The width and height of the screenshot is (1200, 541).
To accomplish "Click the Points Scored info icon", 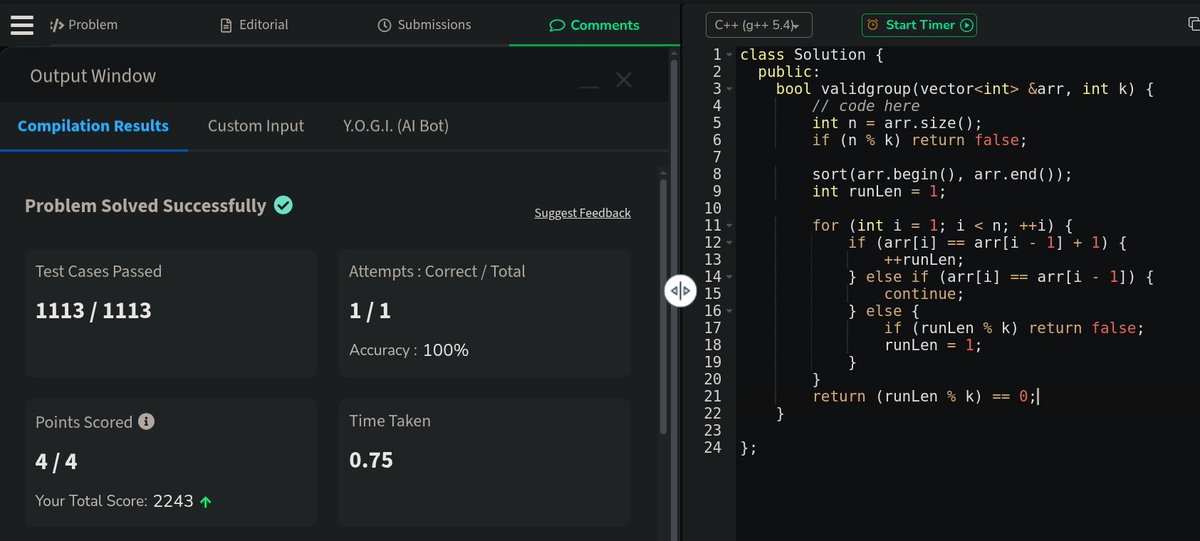I will click(146, 422).
